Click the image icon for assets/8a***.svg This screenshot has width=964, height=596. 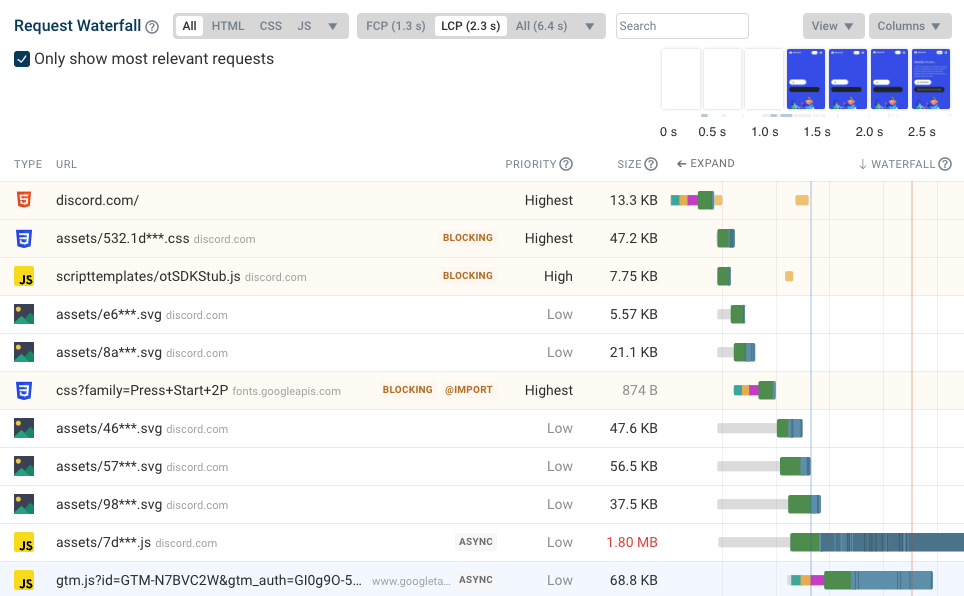click(24, 352)
